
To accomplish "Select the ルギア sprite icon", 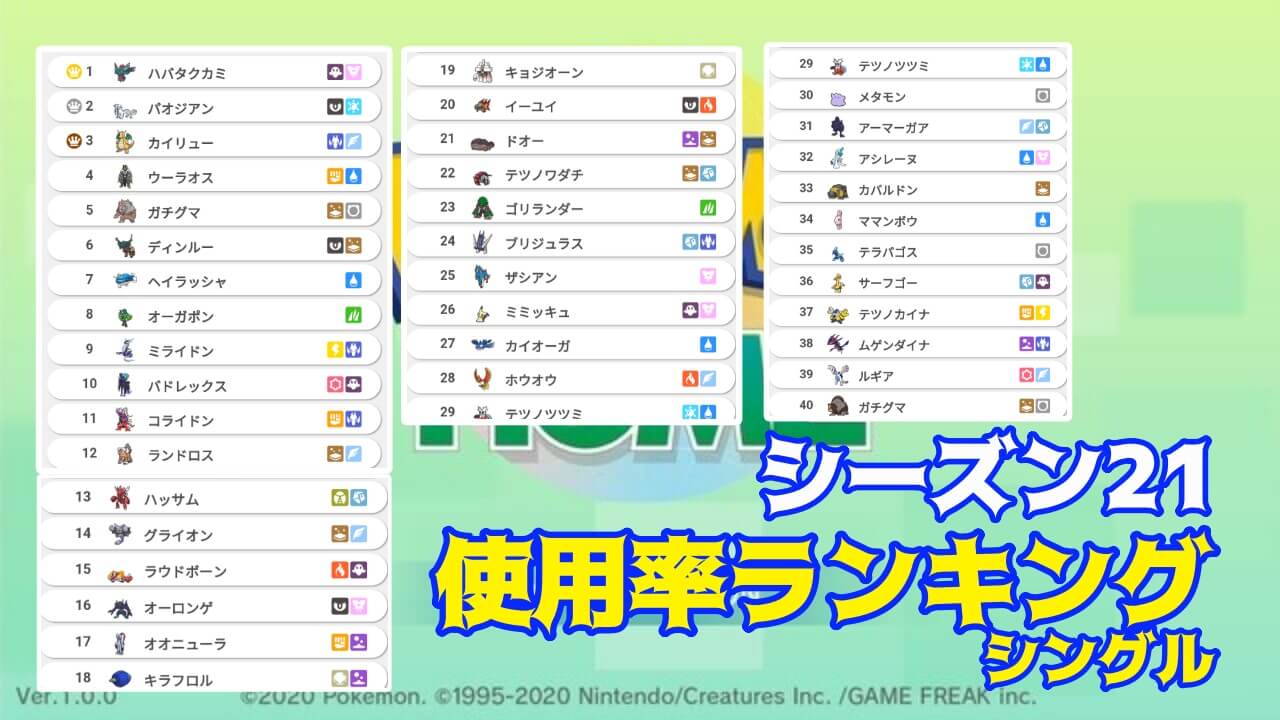I will coord(837,375).
